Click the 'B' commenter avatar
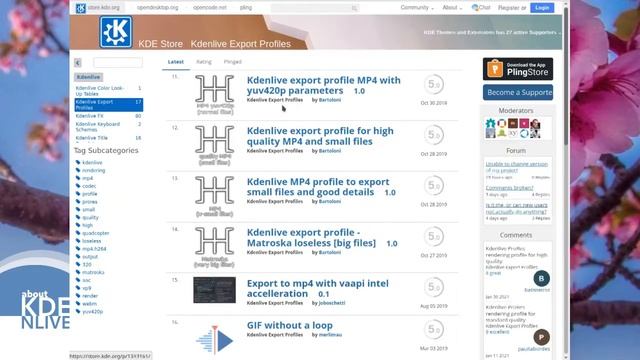The width and height of the screenshot is (640, 360). (541, 278)
